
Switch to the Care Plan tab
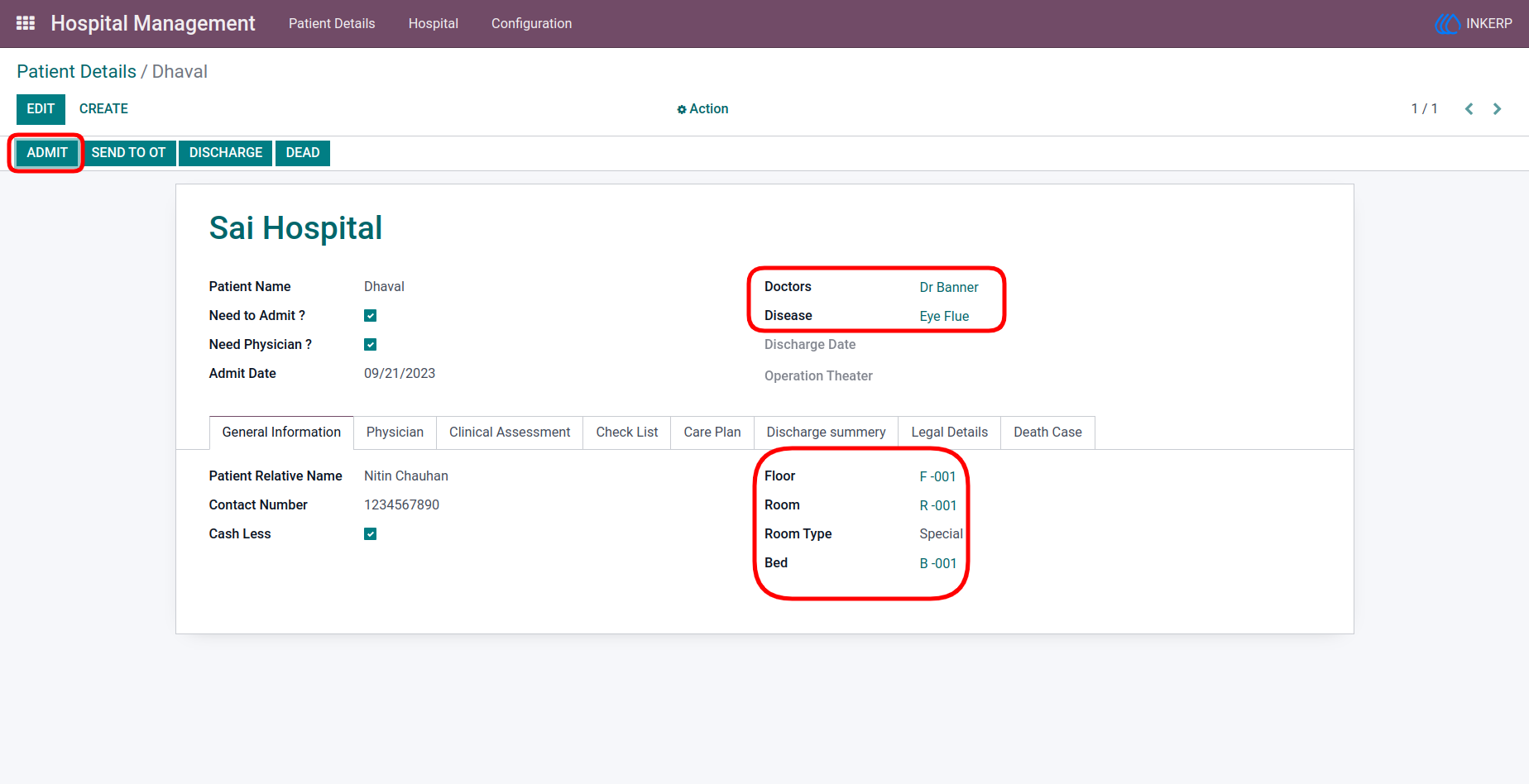tap(712, 433)
